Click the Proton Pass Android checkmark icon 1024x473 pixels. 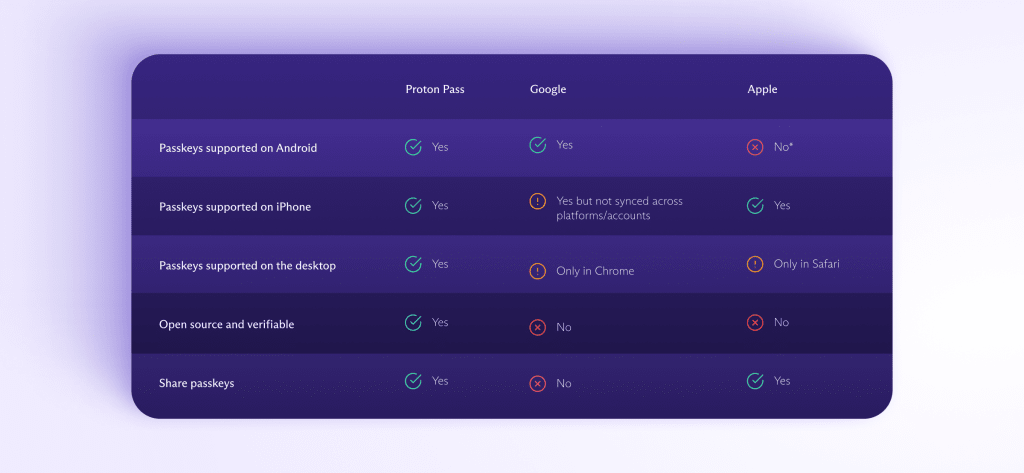tap(413, 147)
